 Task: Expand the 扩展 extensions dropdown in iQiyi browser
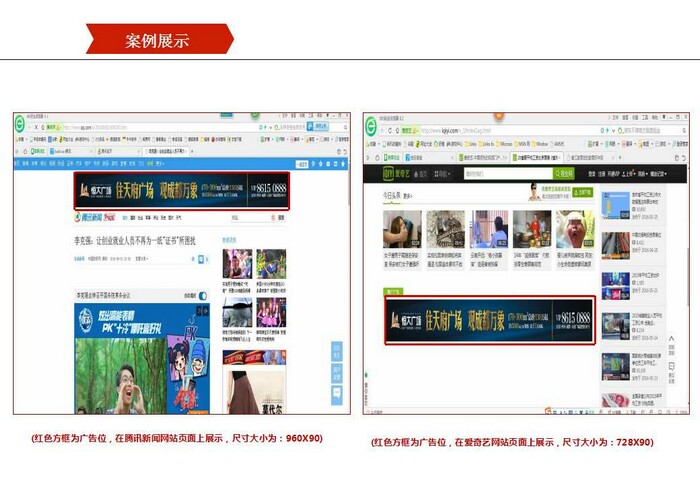coord(596,144)
